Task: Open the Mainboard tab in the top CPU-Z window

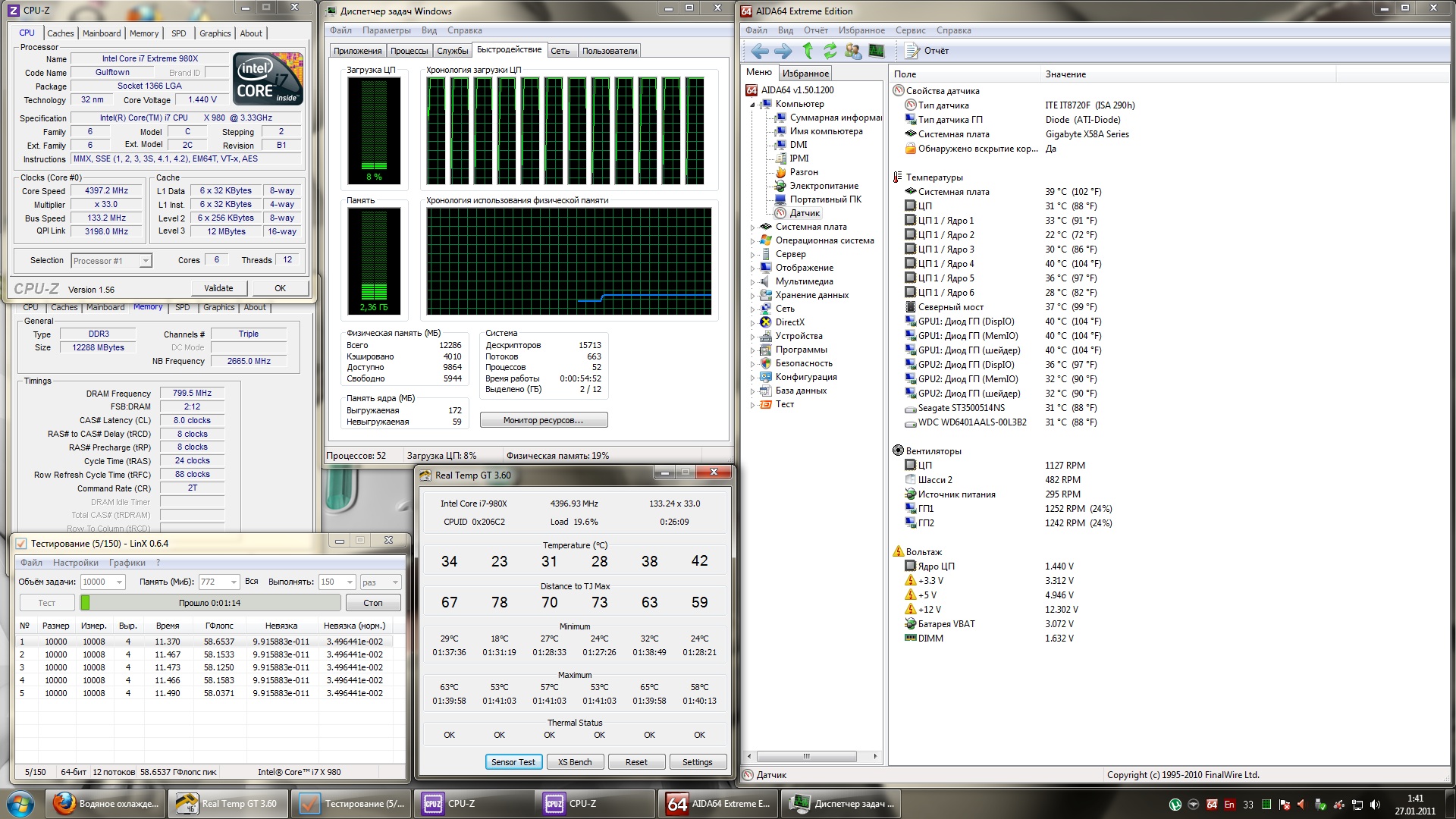Action: [x=102, y=33]
